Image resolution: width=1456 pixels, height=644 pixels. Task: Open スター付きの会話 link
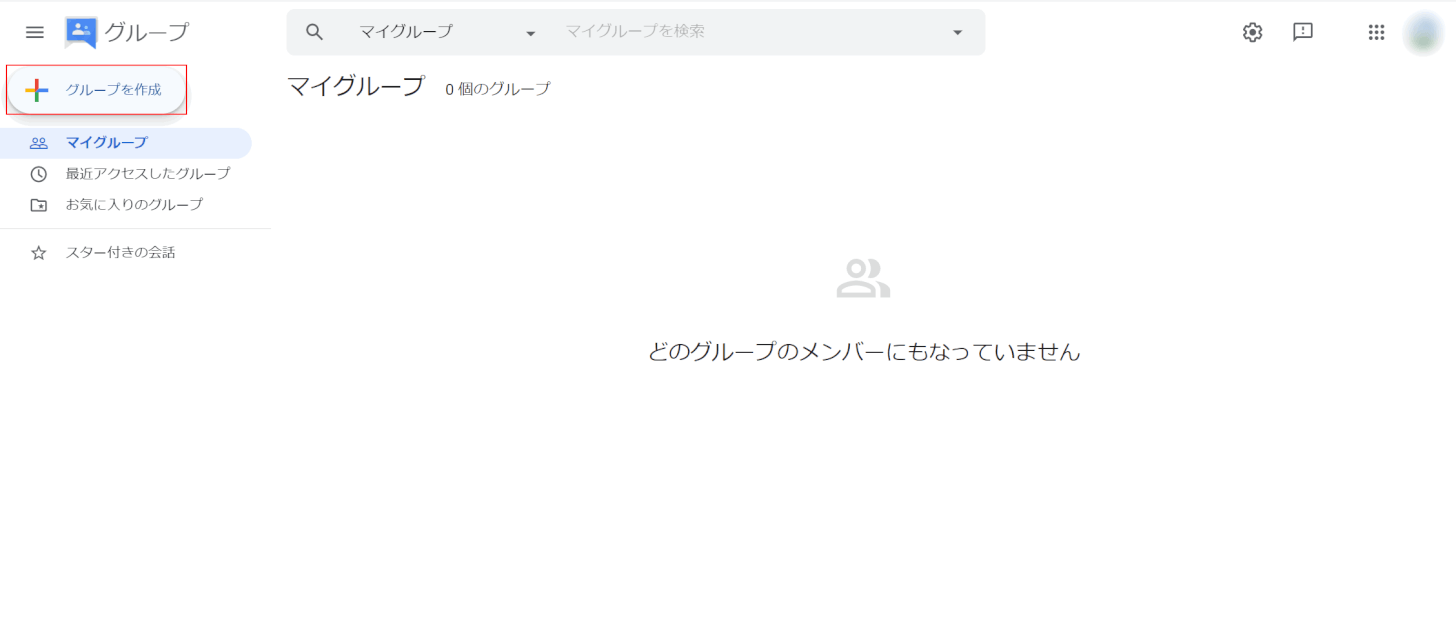120,253
